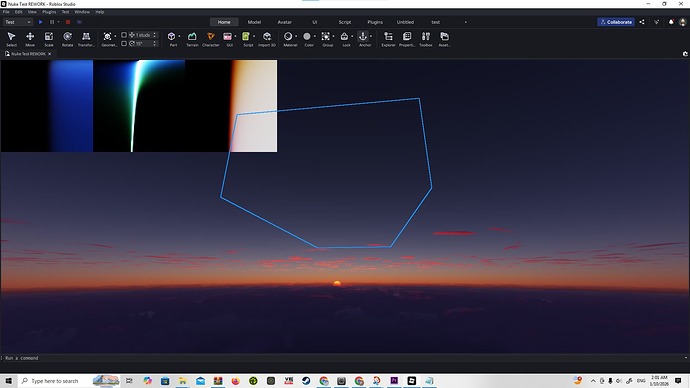Expand the Anchor dropdown arrow
690x388 pixels.
tap(371, 36)
